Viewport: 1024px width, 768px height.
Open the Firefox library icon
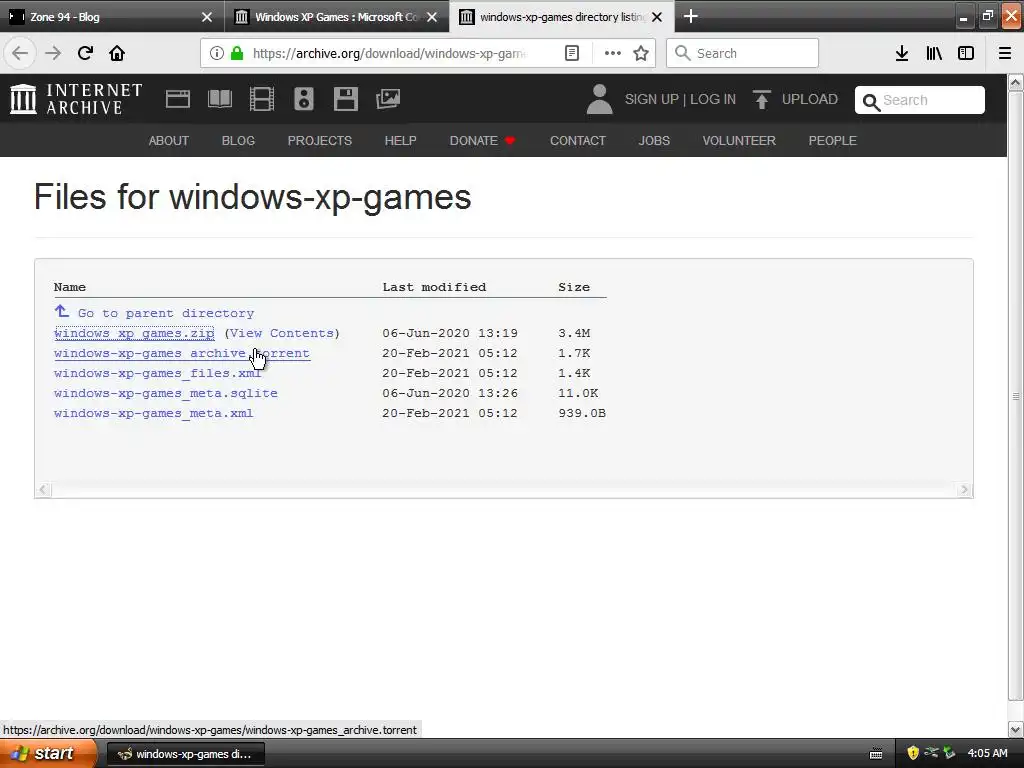coord(934,53)
